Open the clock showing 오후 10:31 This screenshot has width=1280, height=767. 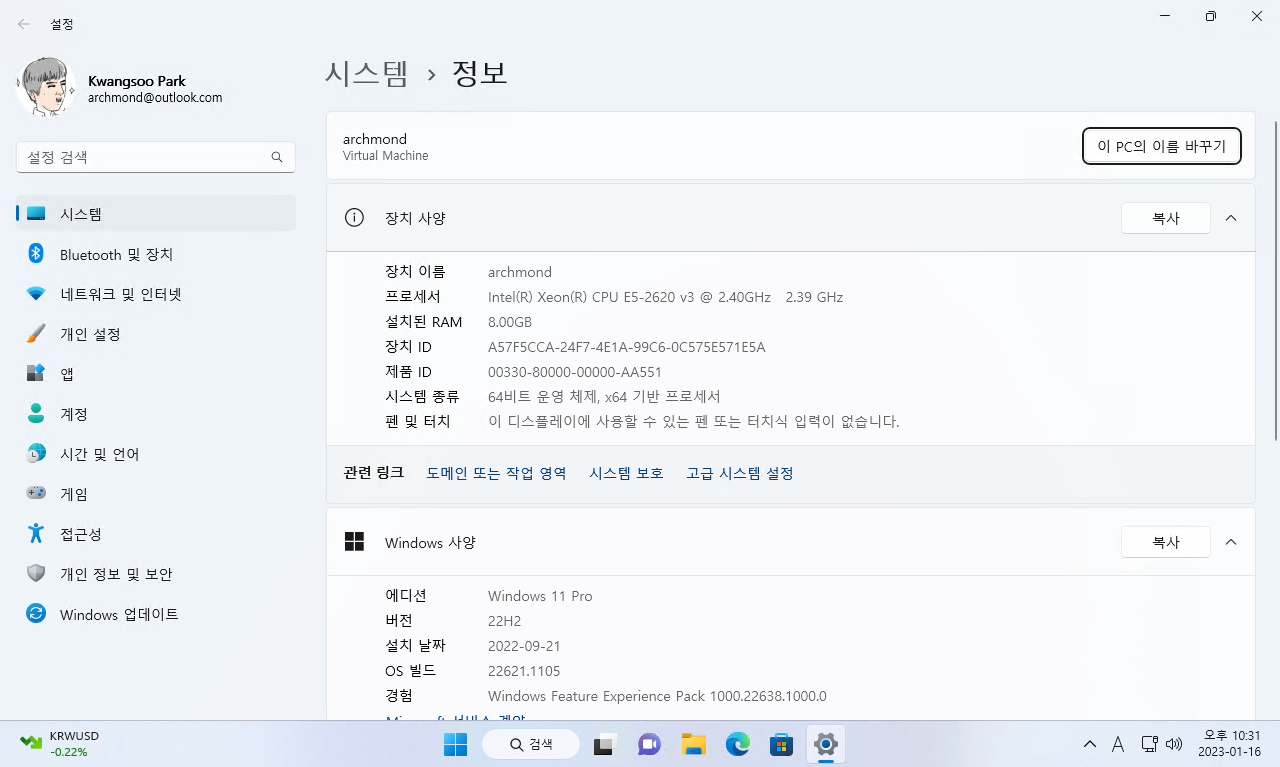[1231, 744]
